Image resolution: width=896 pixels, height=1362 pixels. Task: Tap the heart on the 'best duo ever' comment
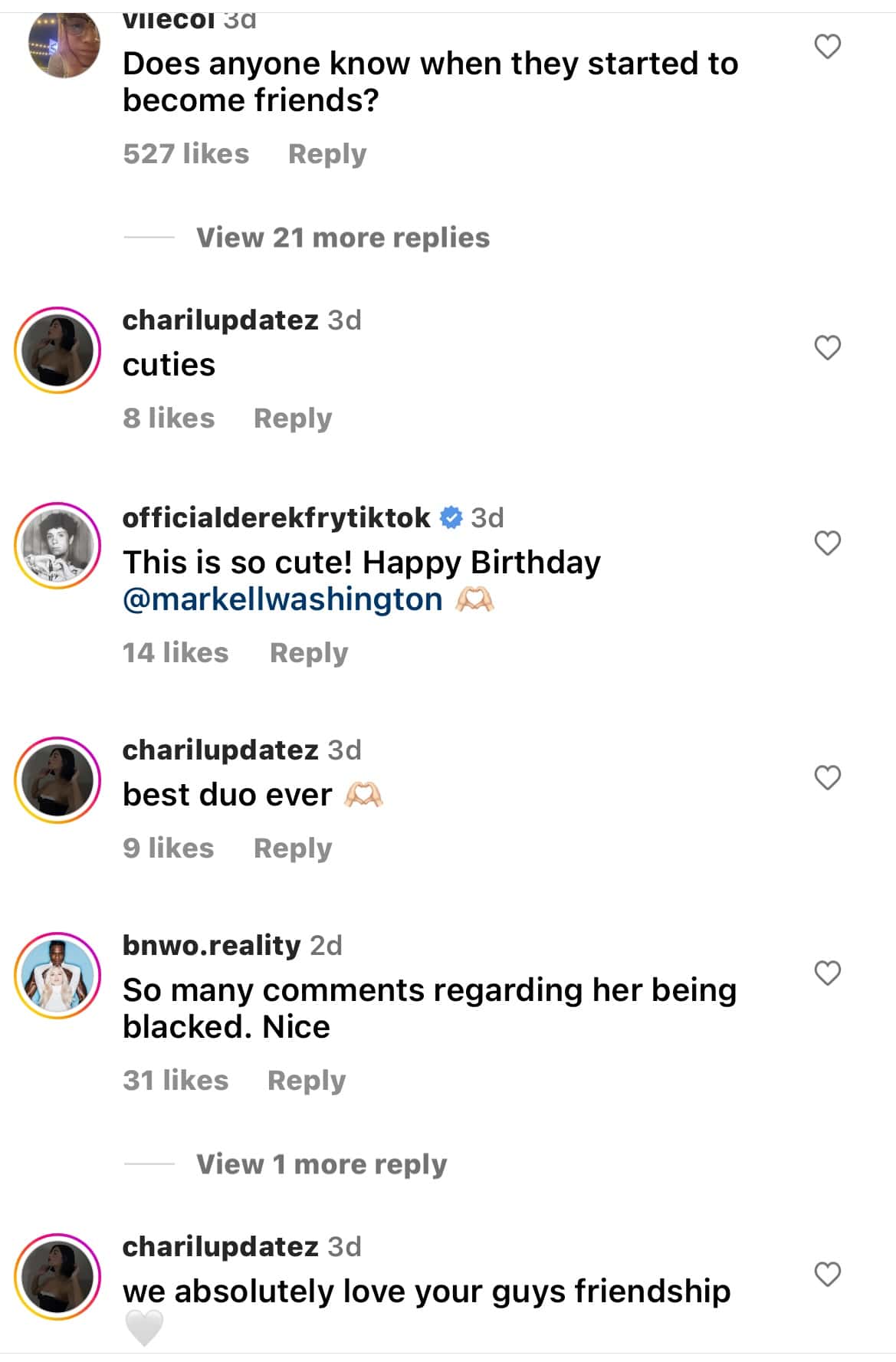point(827,776)
